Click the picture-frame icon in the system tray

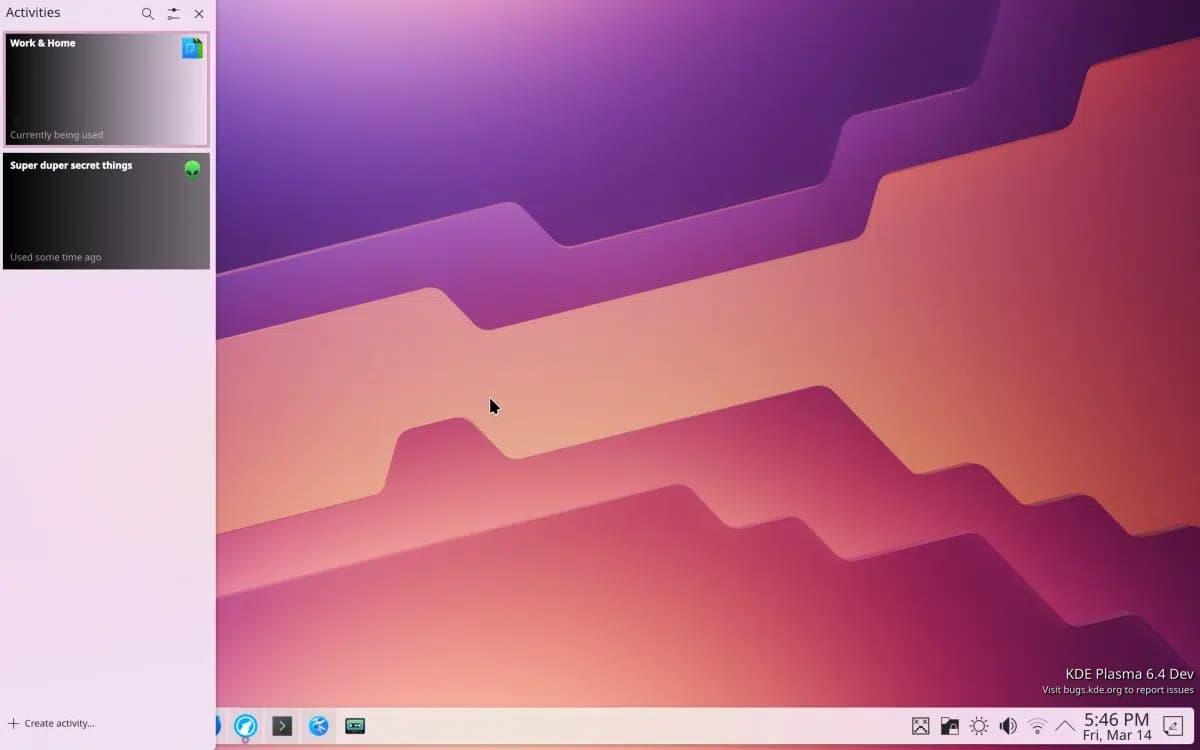pyautogui.click(x=921, y=726)
